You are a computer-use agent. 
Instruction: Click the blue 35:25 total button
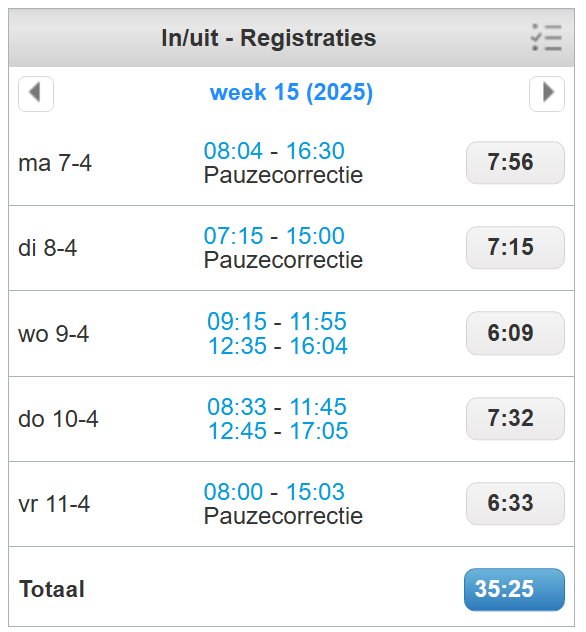[514, 589]
